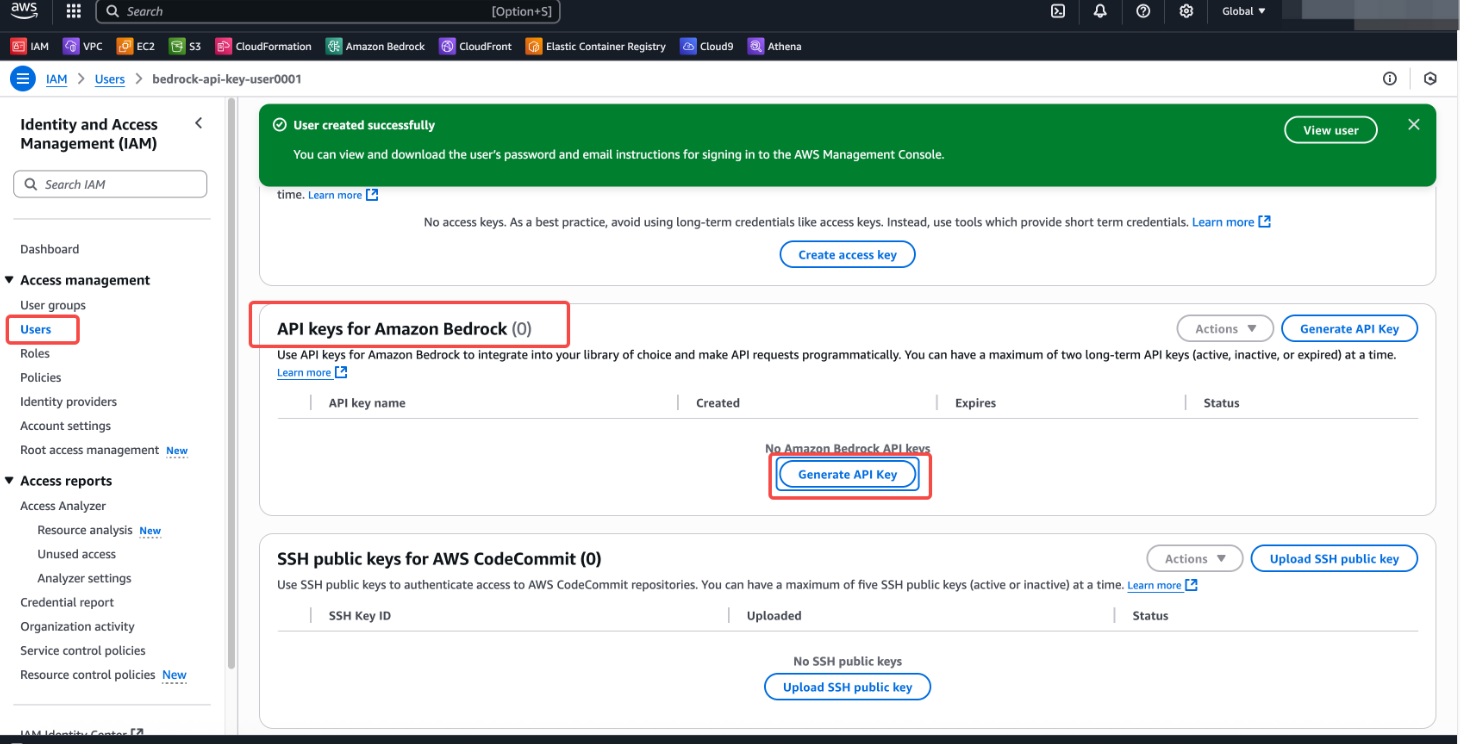Click View user in the success banner
Image resolution: width=1460 pixels, height=744 pixels.
pyautogui.click(x=1330, y=130)
